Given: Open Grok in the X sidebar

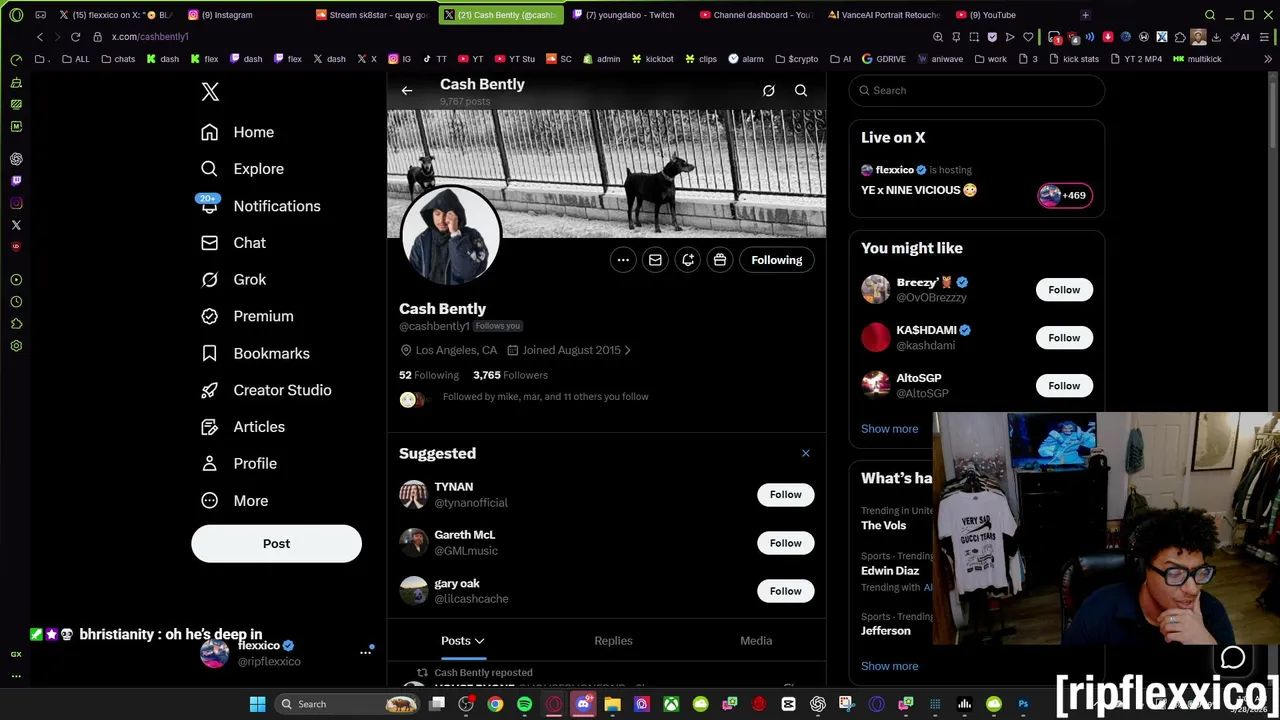Looking at the screenshot, I should click(233, 280).
